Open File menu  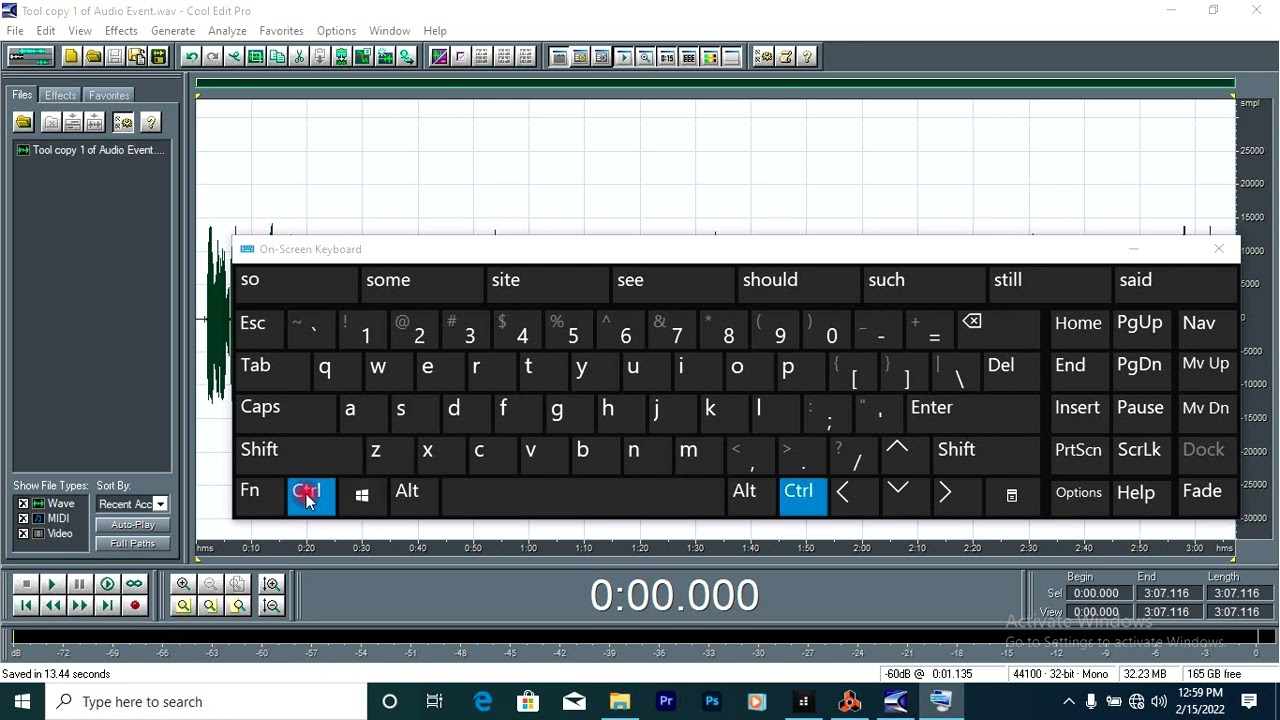(15, 31)
